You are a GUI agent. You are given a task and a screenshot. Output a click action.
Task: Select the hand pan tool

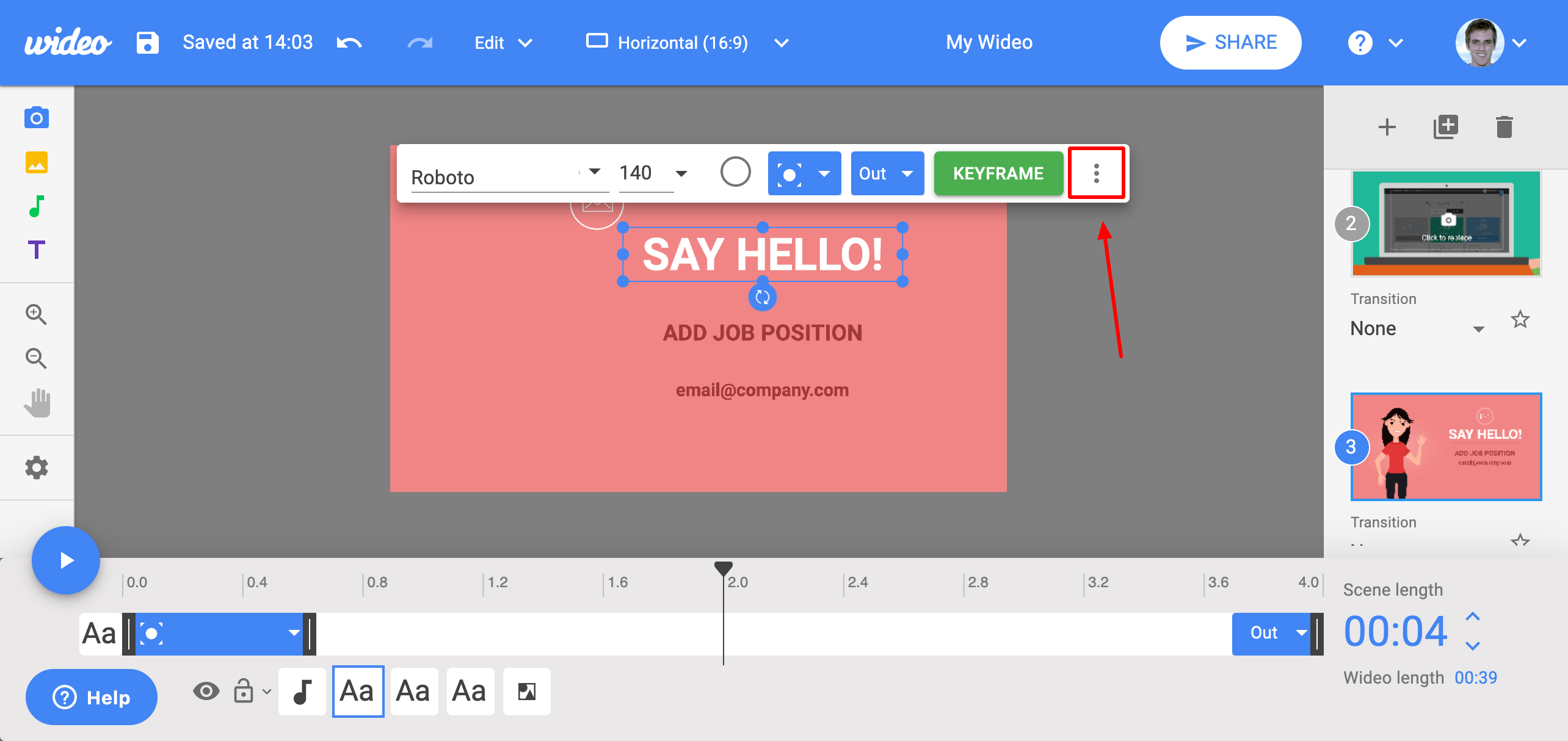click(x=37, y=403)
